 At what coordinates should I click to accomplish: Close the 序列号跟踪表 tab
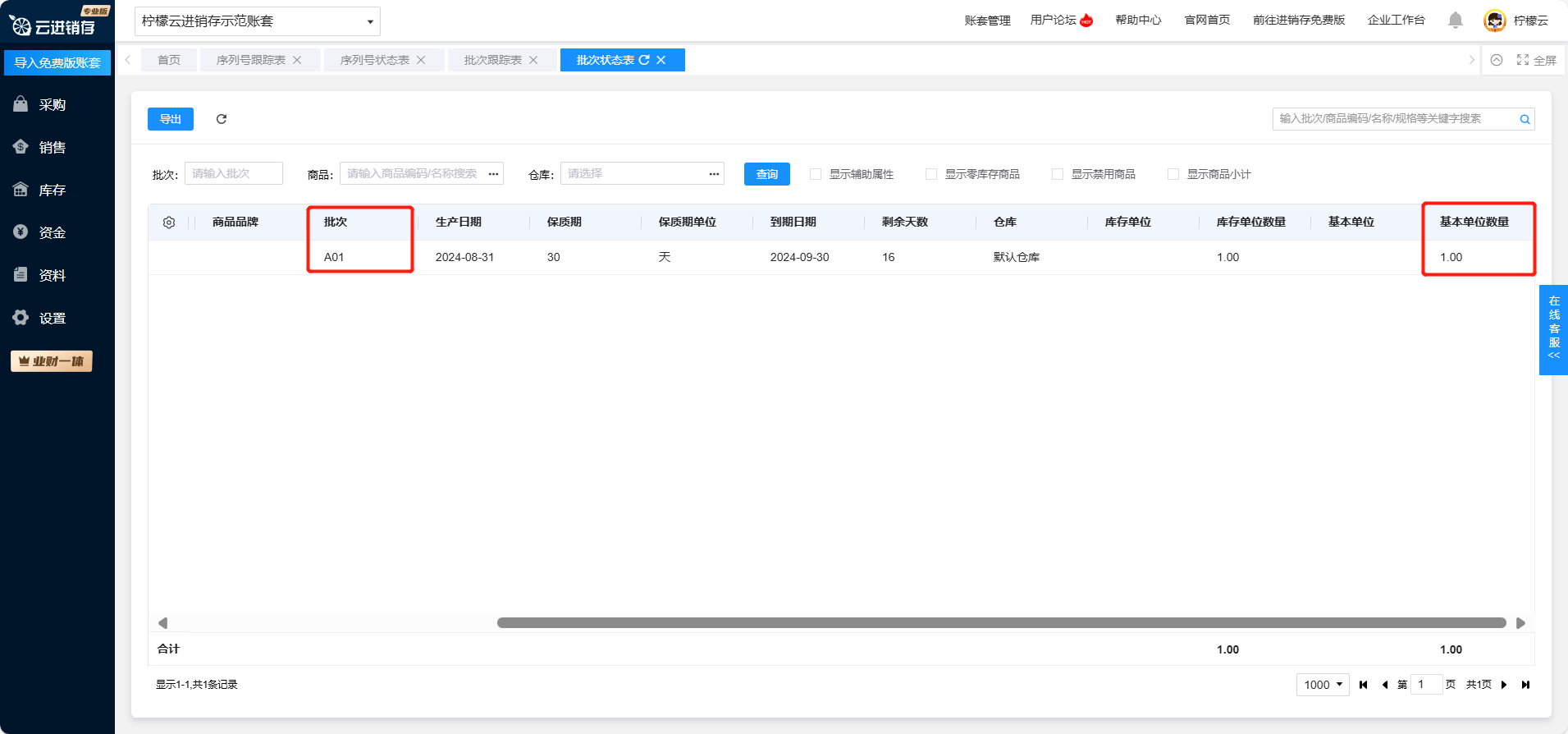[297, 60]
